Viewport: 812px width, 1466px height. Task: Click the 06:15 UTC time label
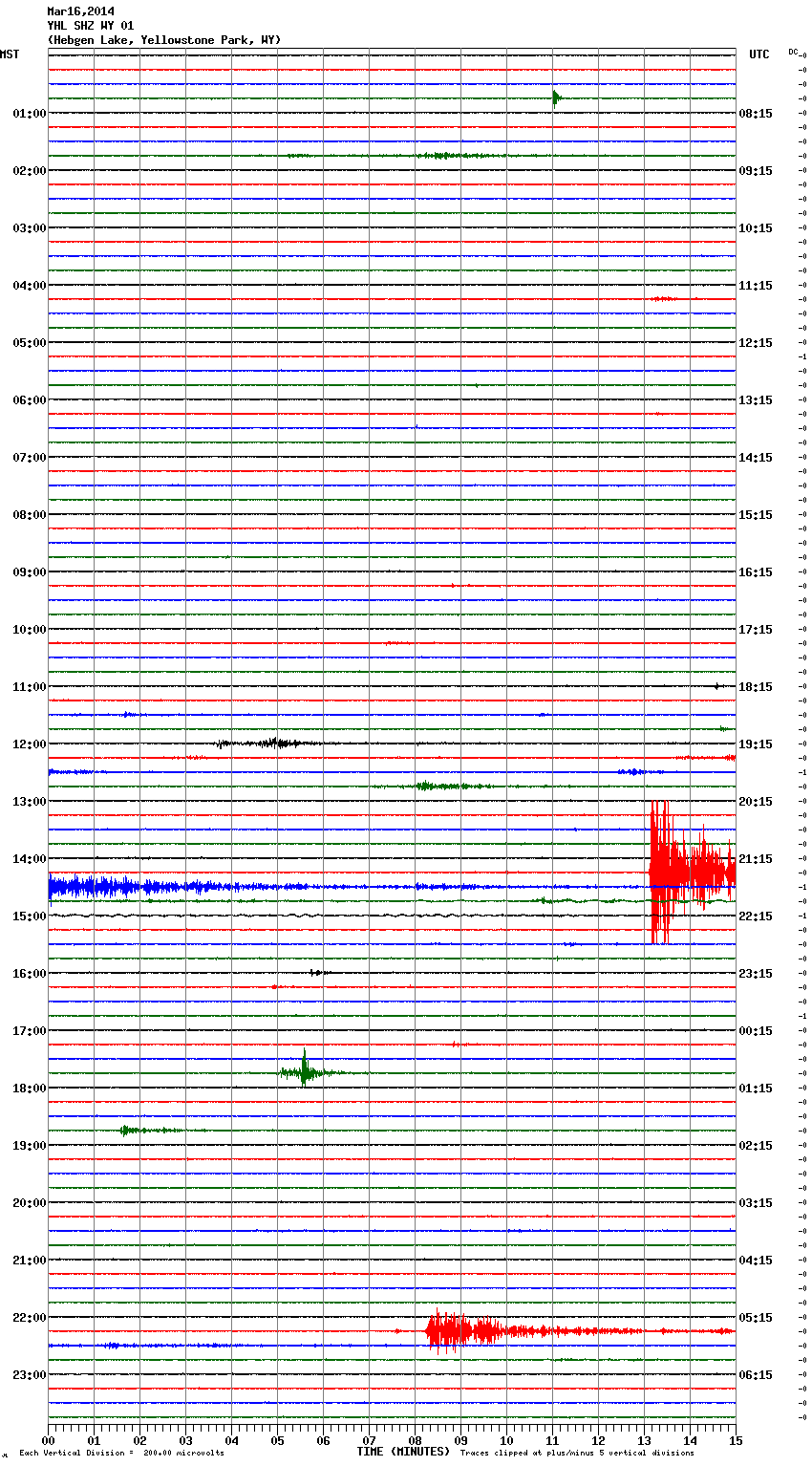(756, 1375)
